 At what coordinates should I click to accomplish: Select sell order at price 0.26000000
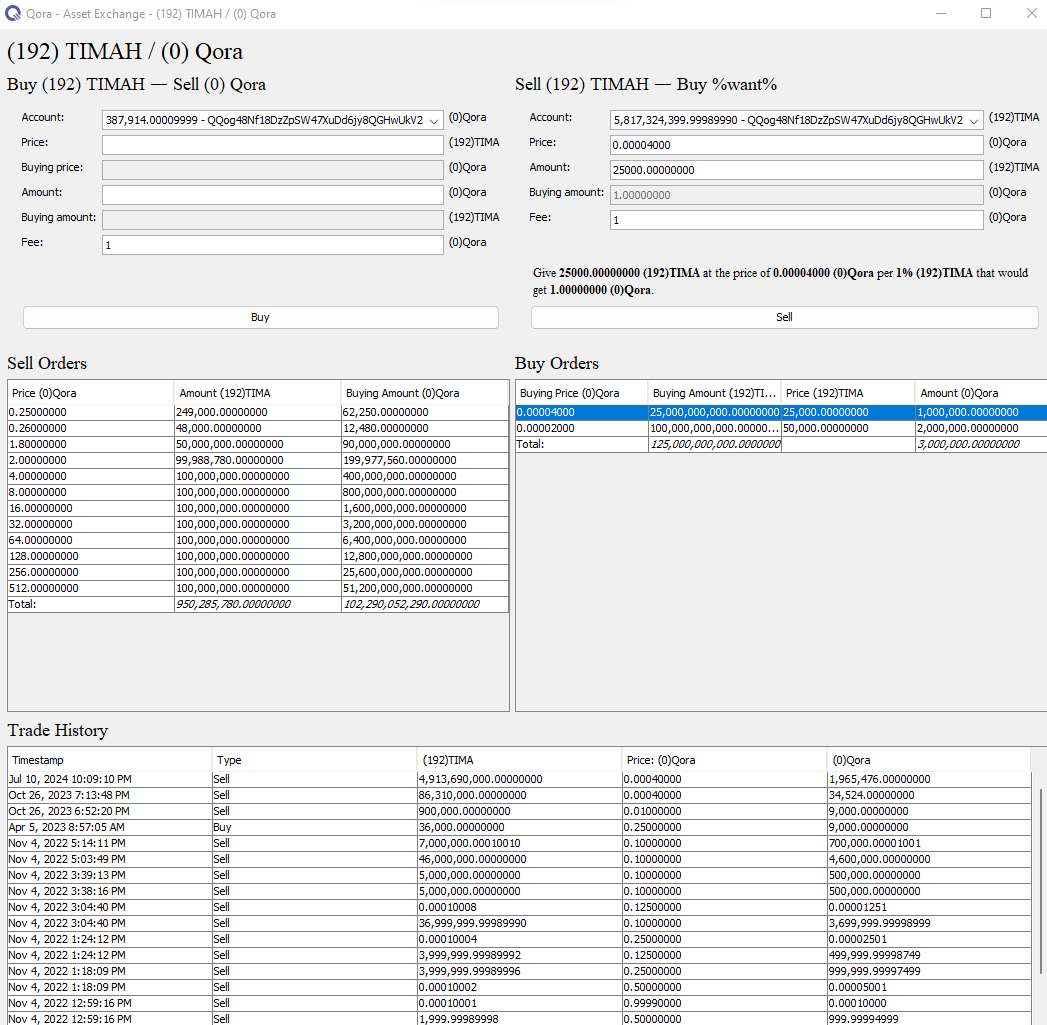coord(258,429)
